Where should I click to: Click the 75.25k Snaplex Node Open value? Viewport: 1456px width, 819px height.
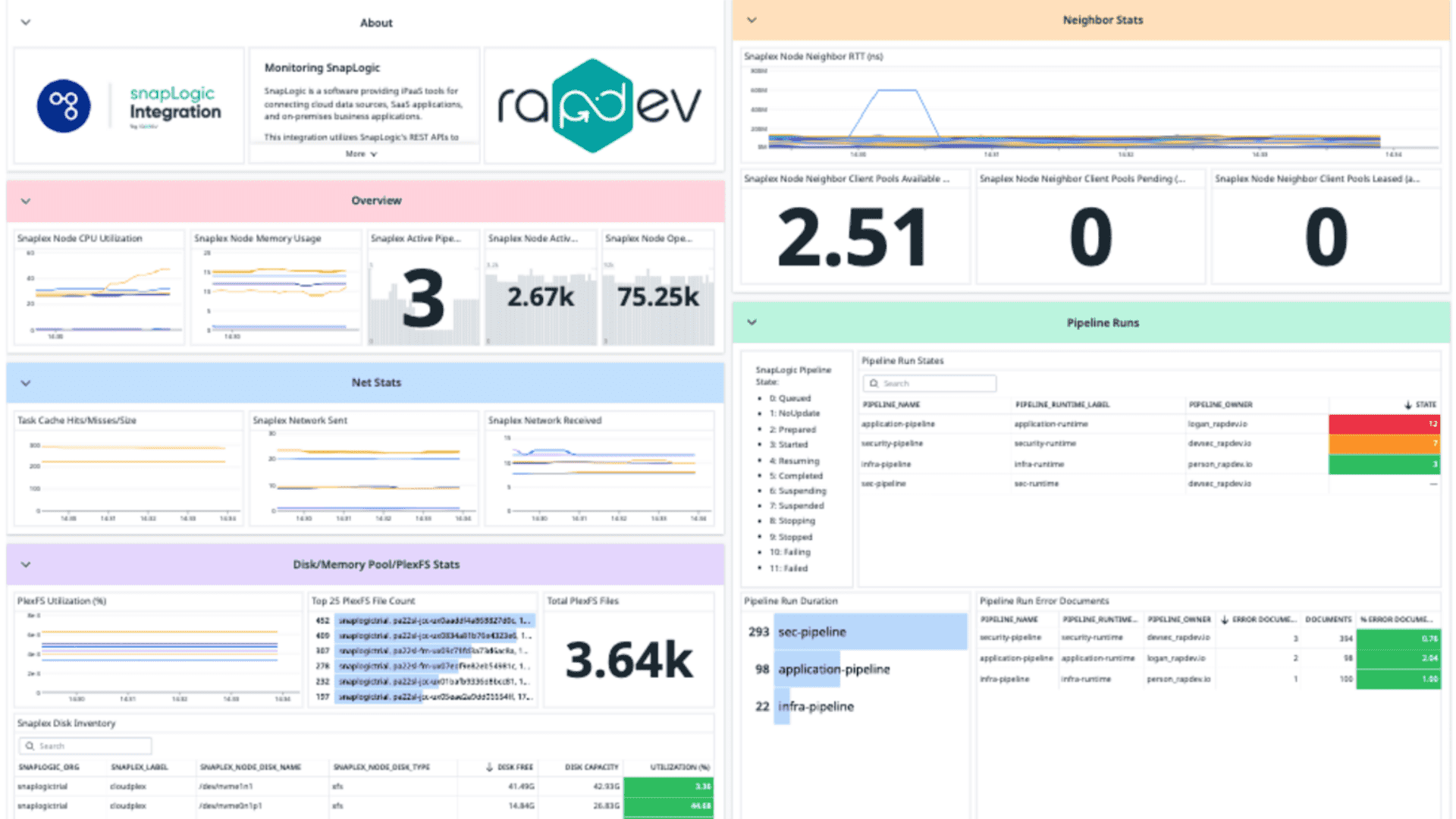pyautogui.click(x=657, y=297)
